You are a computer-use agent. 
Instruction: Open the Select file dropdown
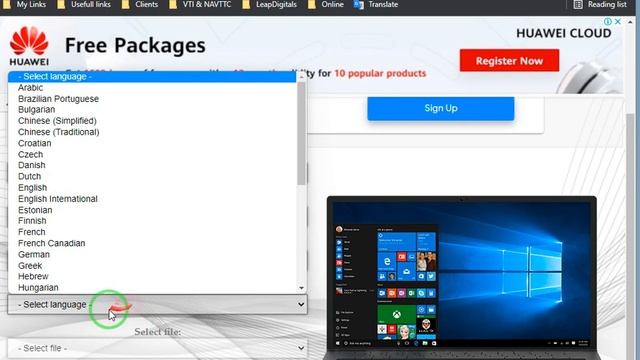[157, 348]
